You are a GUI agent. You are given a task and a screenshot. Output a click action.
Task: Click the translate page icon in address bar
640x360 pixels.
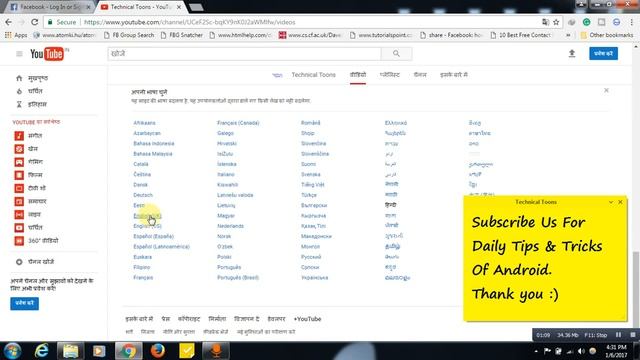coord(545,22)
